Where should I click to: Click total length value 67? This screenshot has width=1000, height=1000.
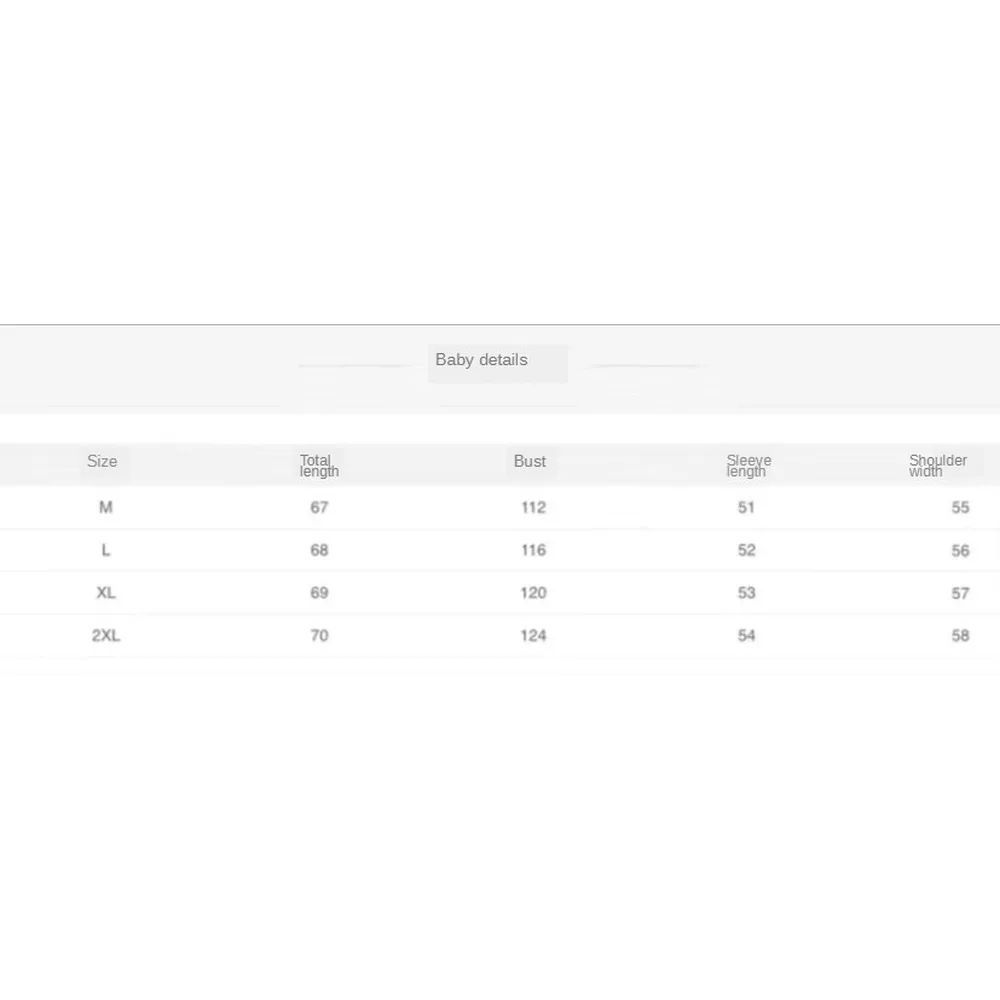click(319, 507)
